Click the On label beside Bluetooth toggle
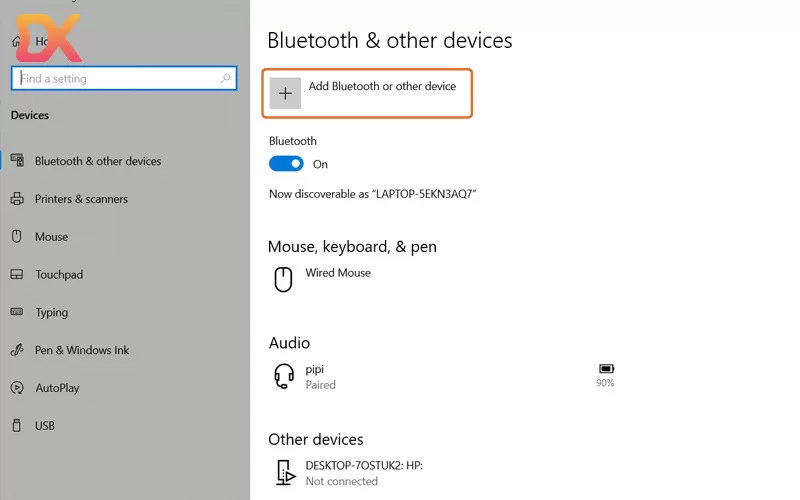The image size is (800, 500). click(320, 164)
